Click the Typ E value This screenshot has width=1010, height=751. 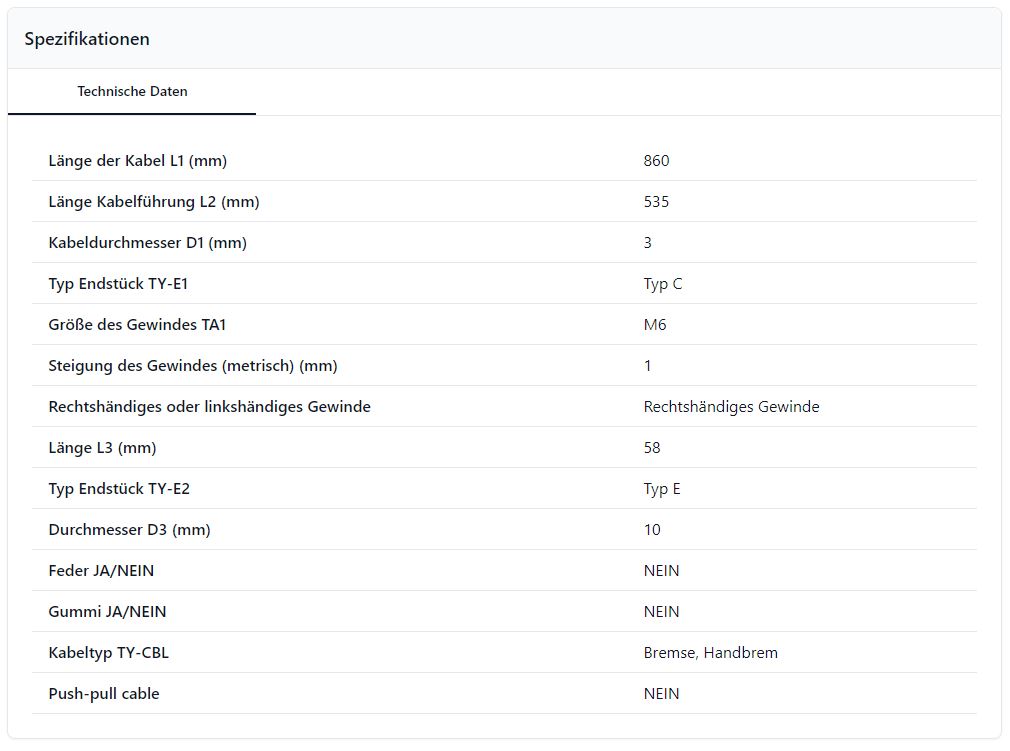point(662,489)
